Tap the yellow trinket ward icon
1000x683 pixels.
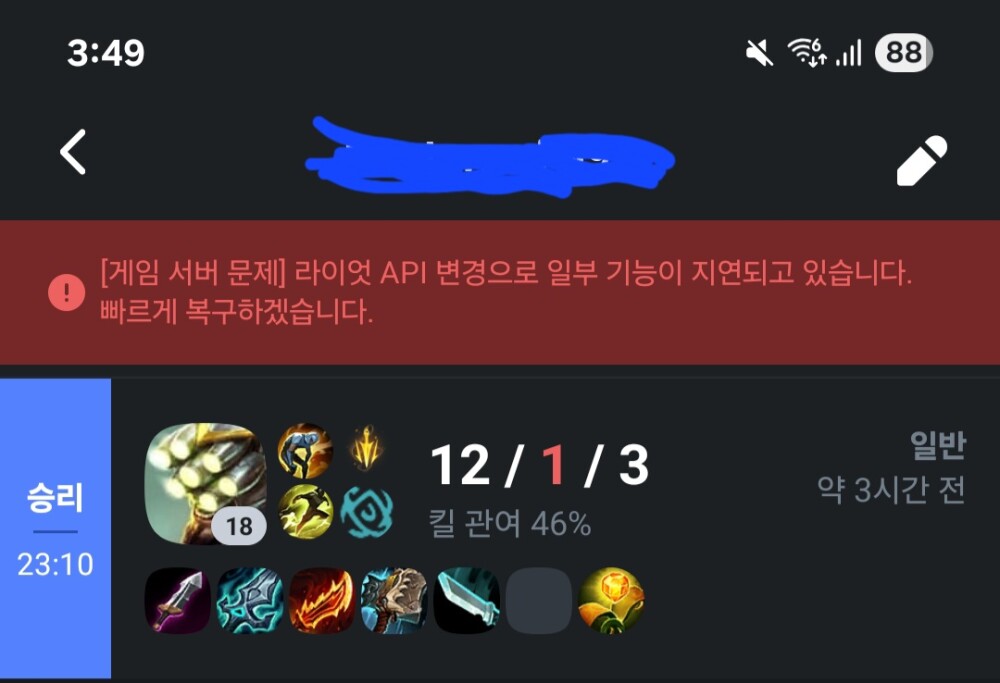pos(611,600)
